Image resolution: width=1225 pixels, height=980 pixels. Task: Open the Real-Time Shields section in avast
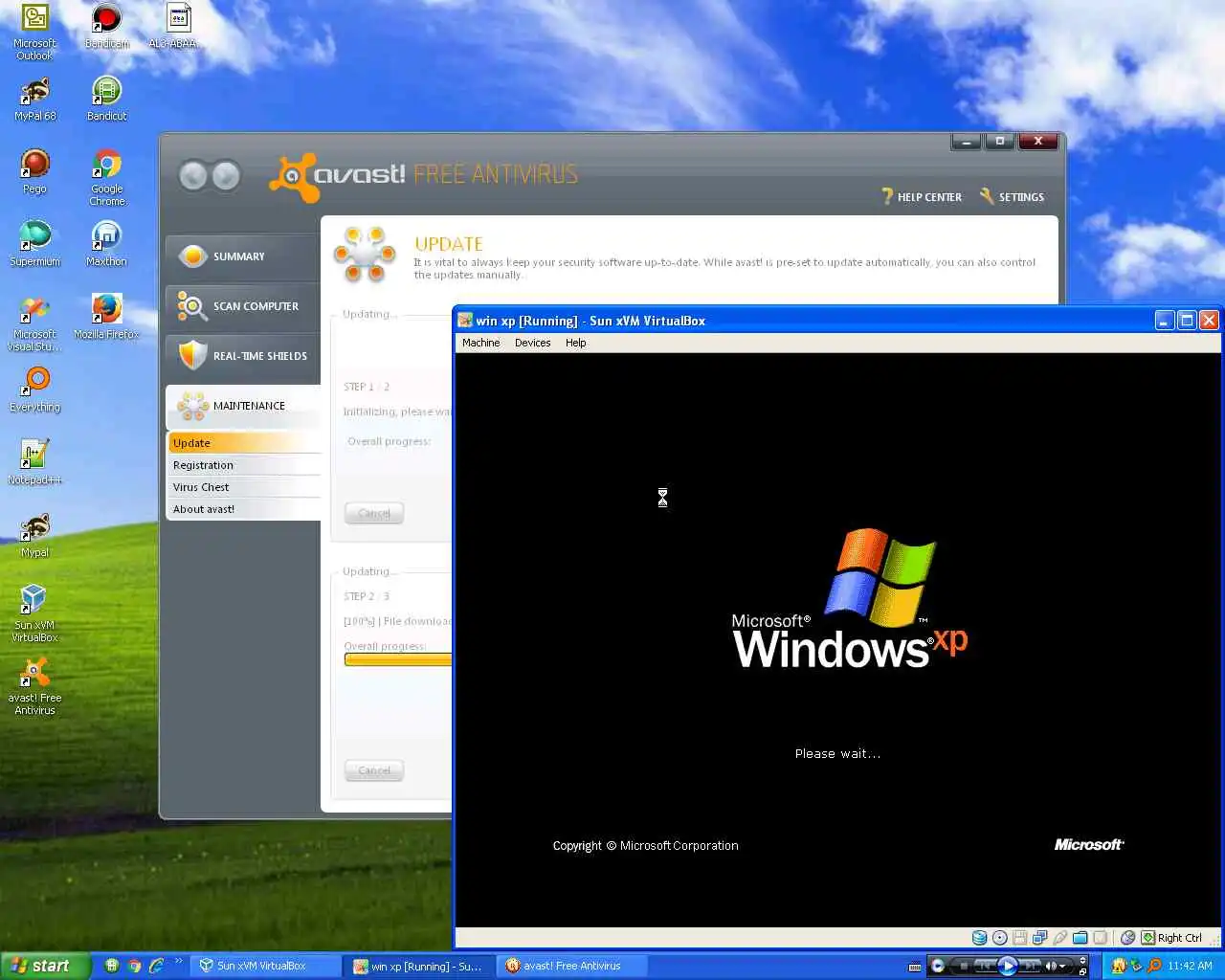point(242,356)
